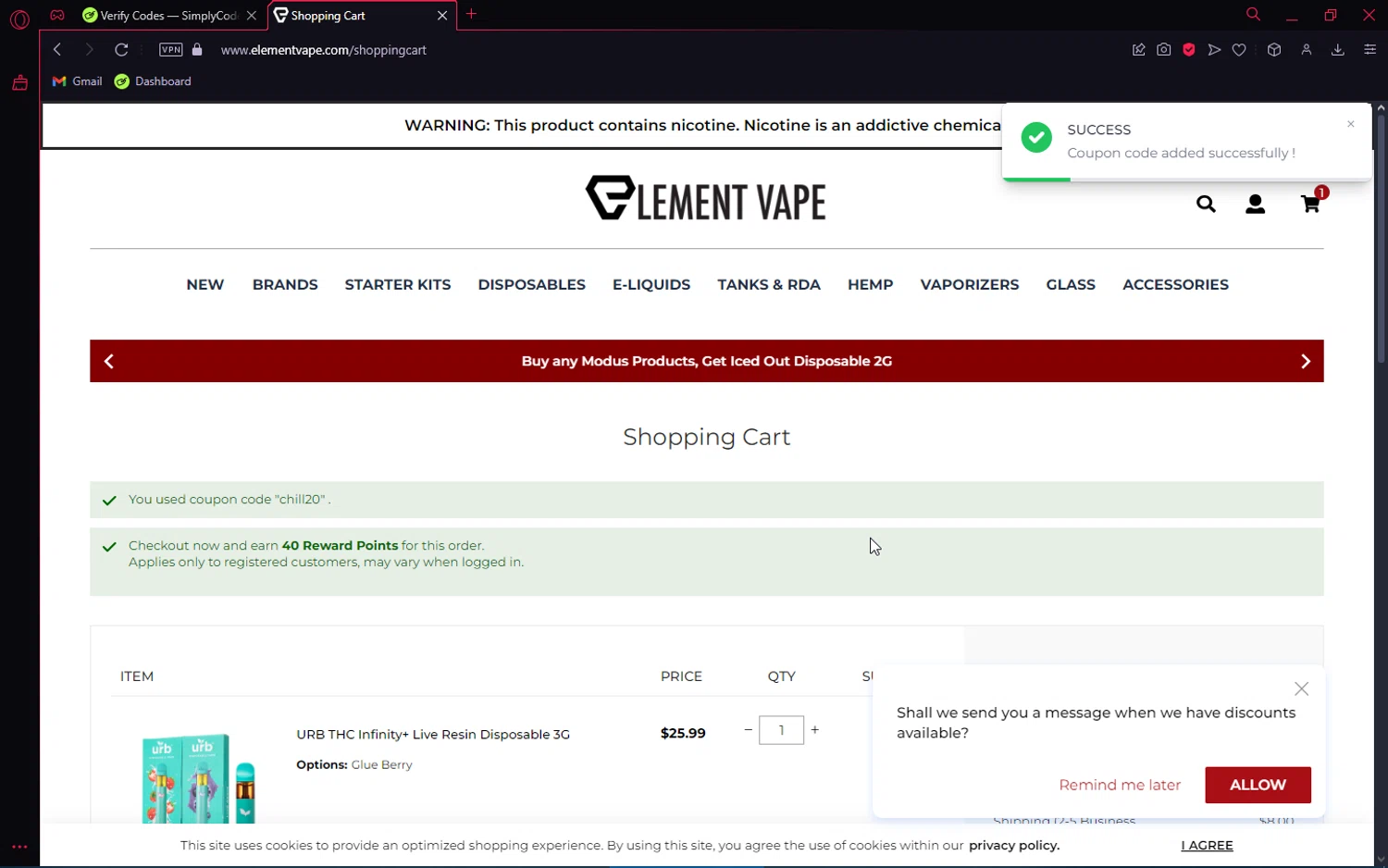
Task: Open the NEW menu
Action: [x=205, y=285]
